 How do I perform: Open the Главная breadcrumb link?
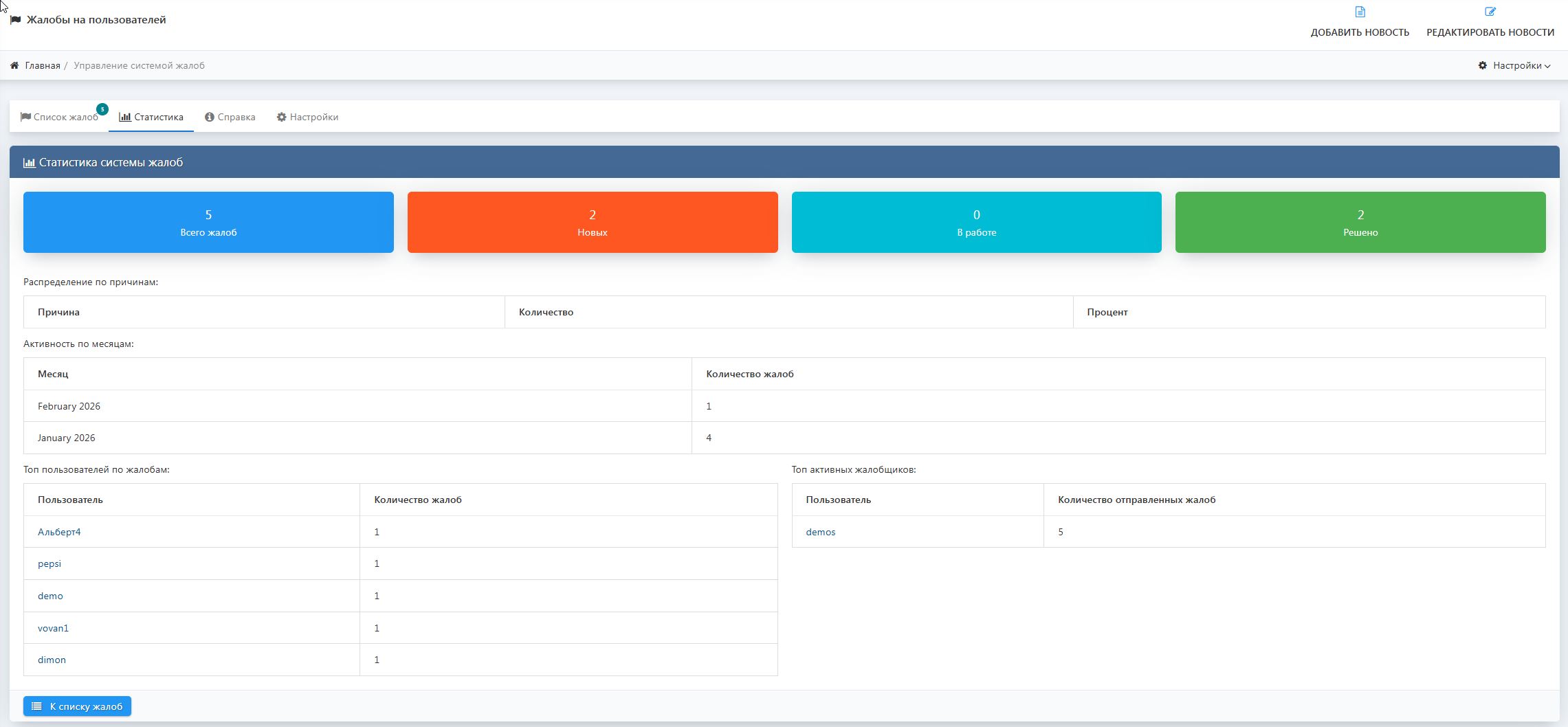(x=43, y=65)
